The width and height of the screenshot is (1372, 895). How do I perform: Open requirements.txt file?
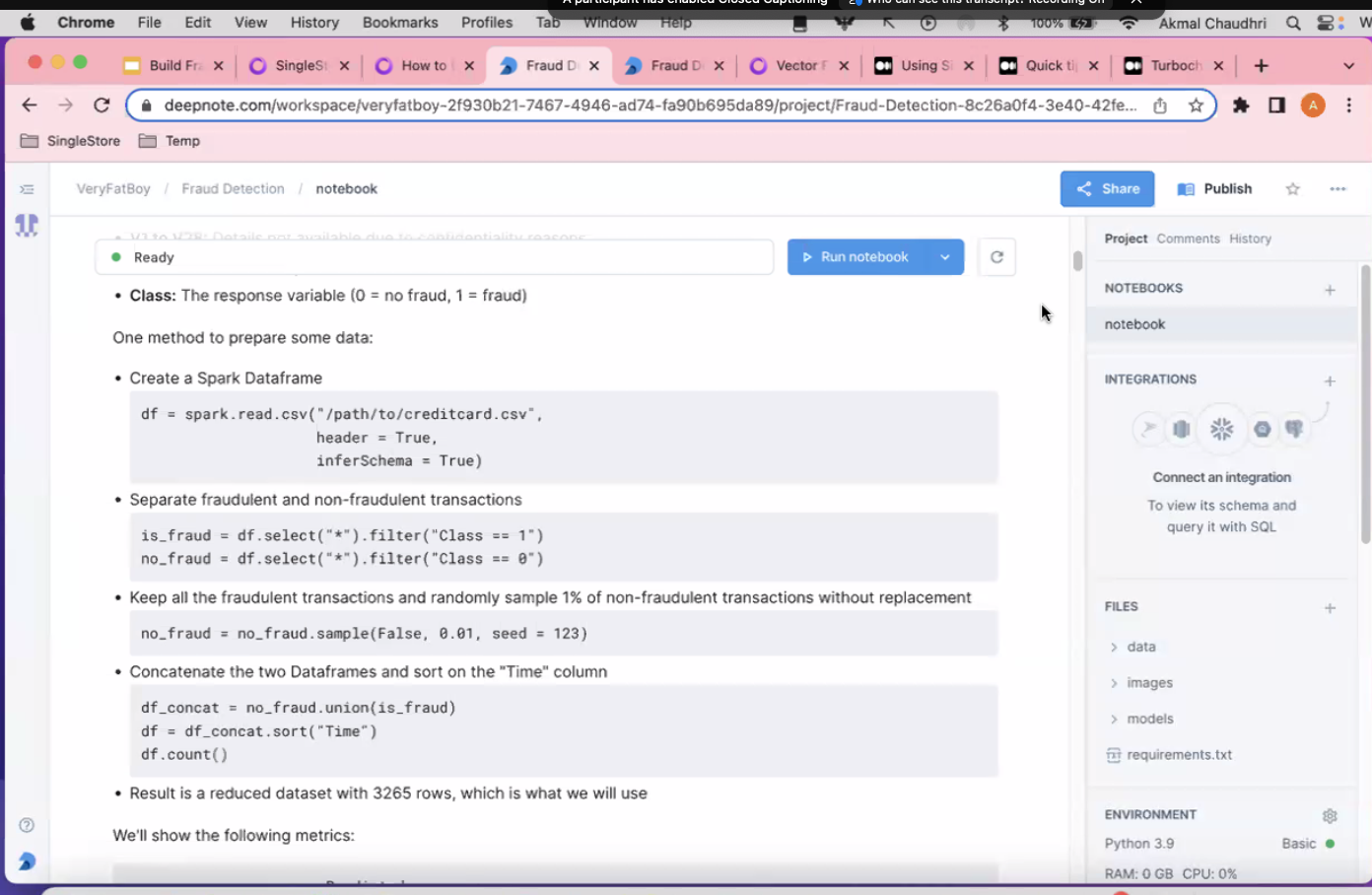coord(1179,755)
